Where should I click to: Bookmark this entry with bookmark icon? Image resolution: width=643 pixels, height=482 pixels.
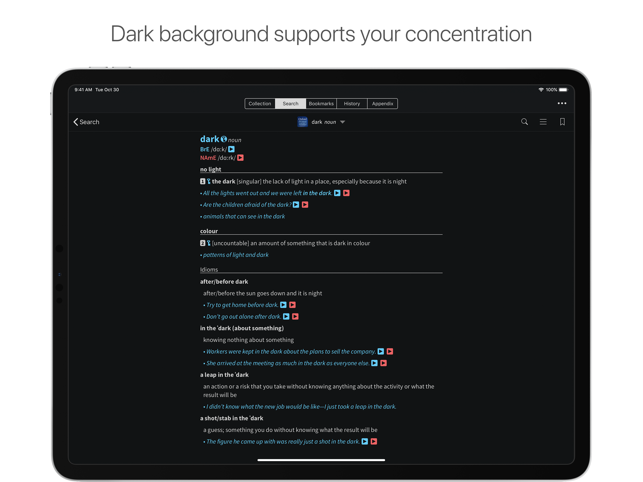562,122
